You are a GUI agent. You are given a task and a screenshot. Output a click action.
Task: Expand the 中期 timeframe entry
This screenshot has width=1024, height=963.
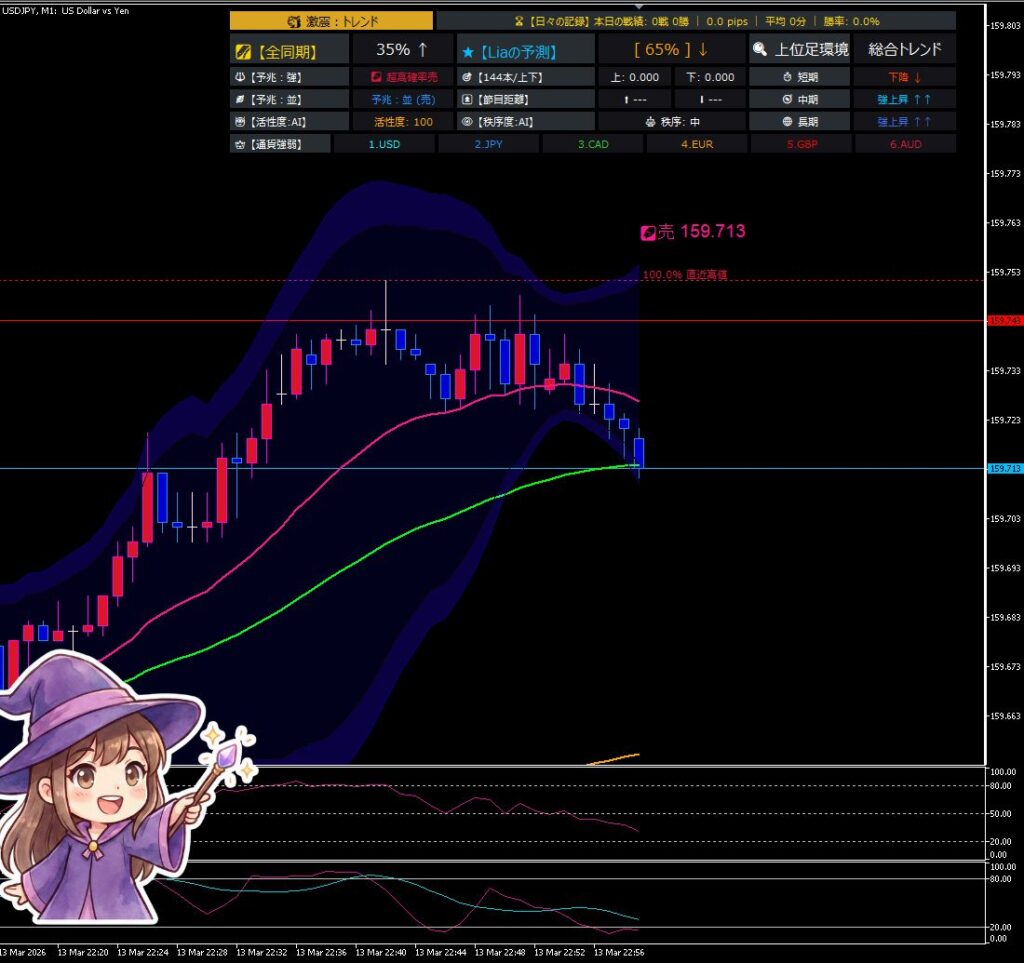click(800, 99)
